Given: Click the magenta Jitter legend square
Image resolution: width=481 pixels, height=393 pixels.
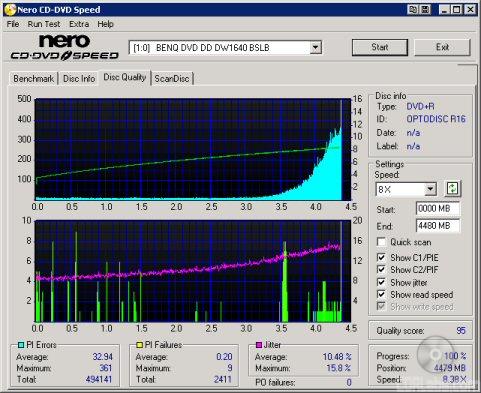Looking at the screenshot, I should pos(259,345).
